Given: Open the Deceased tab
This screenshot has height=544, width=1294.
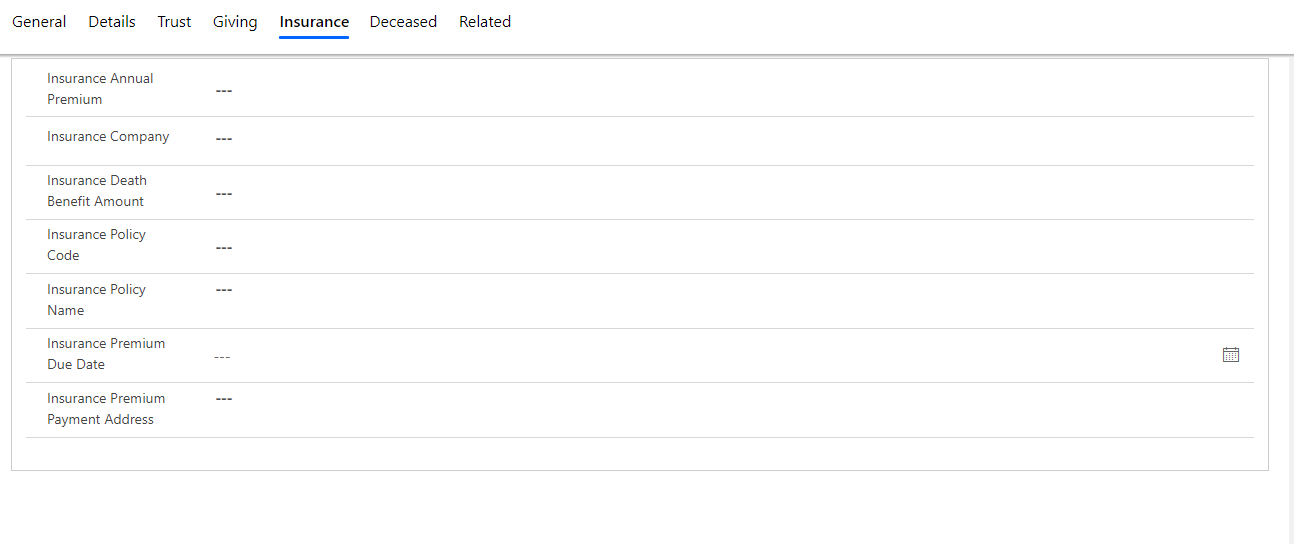Looking at the screenshot, I should click(x=403, y=22).
